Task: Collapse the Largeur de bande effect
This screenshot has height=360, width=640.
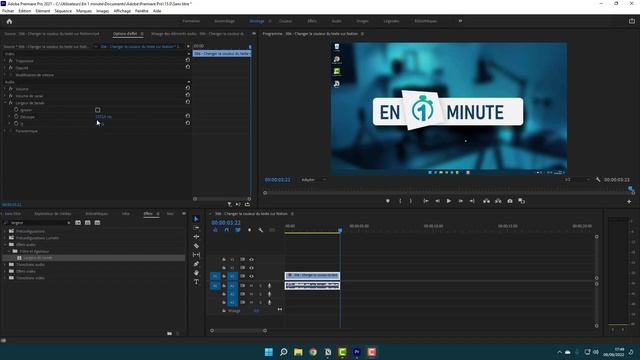Action: (x=5, y=103)
